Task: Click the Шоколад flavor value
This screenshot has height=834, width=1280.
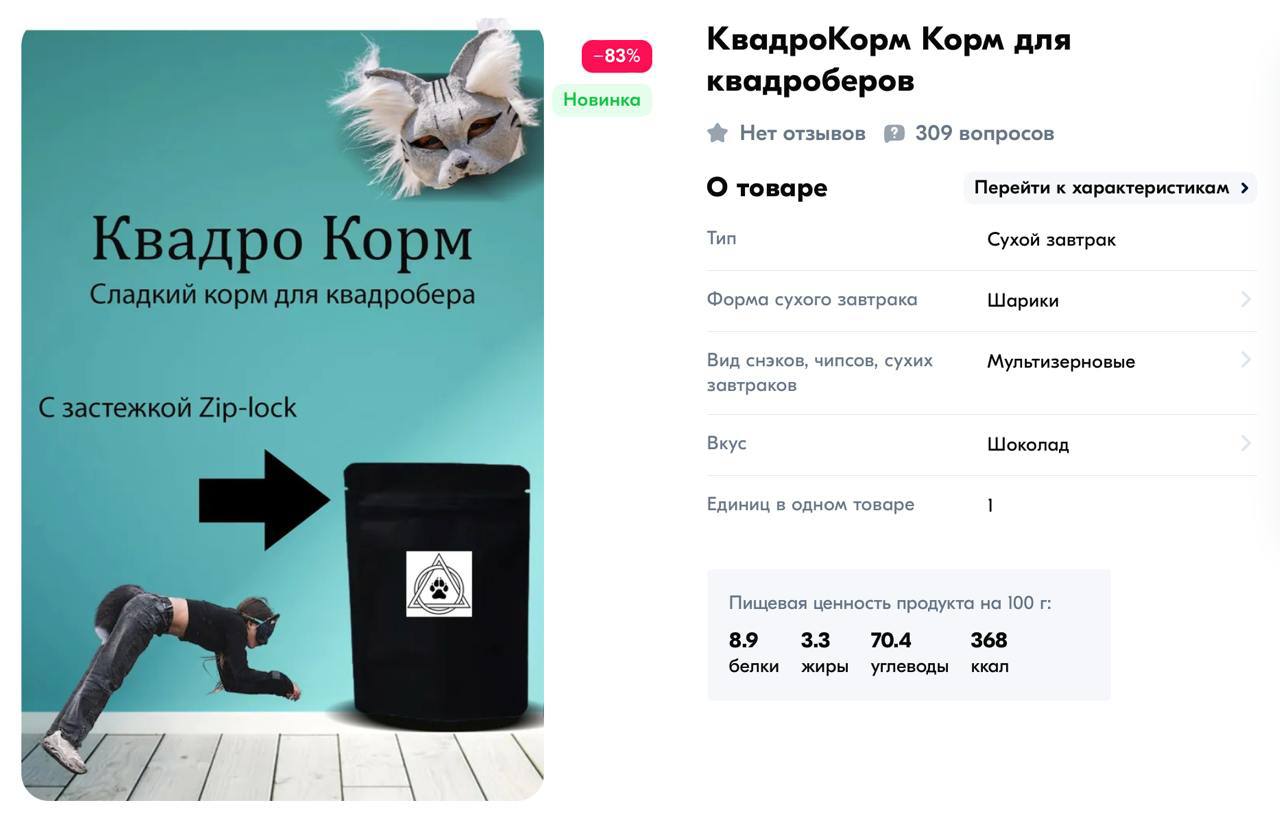Action: (1028, 445)
